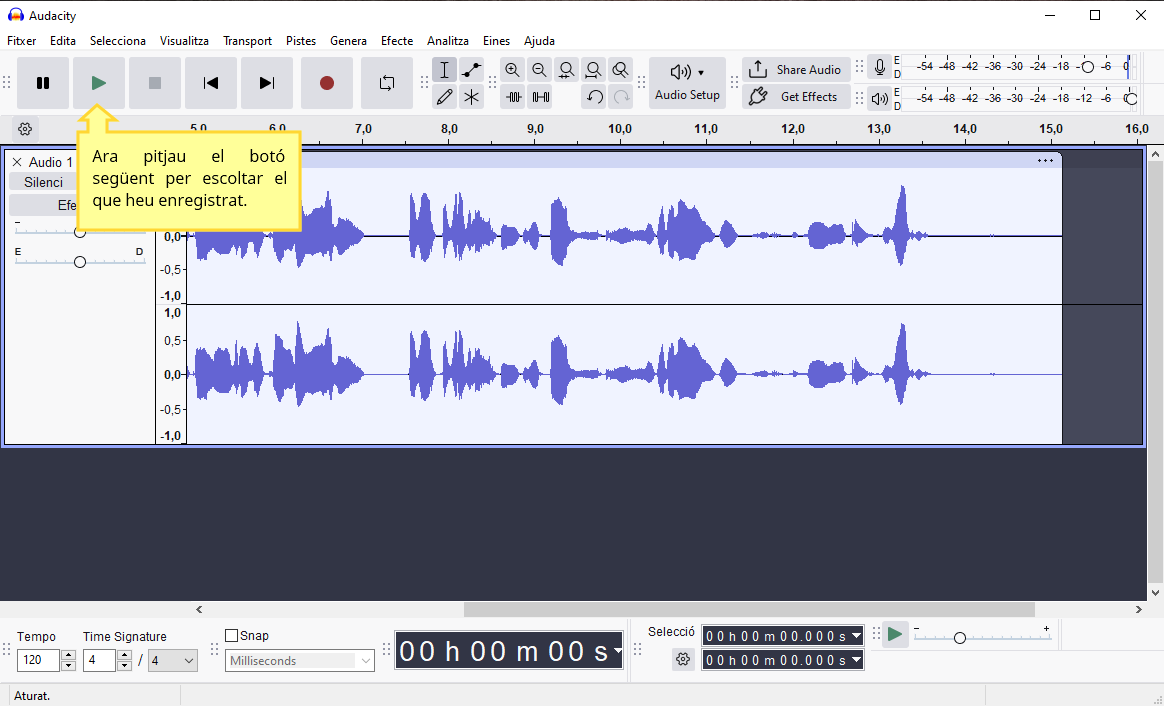Open the Transport menu
This screenshot has height=706, width=1164.
pyautogui.click(x=247, y=41)
